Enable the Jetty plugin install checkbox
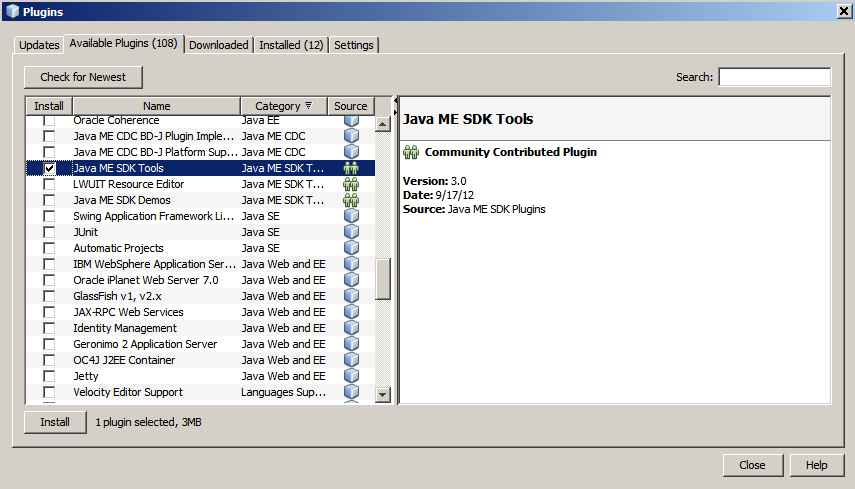855x489 pixels. click(49, 376)
